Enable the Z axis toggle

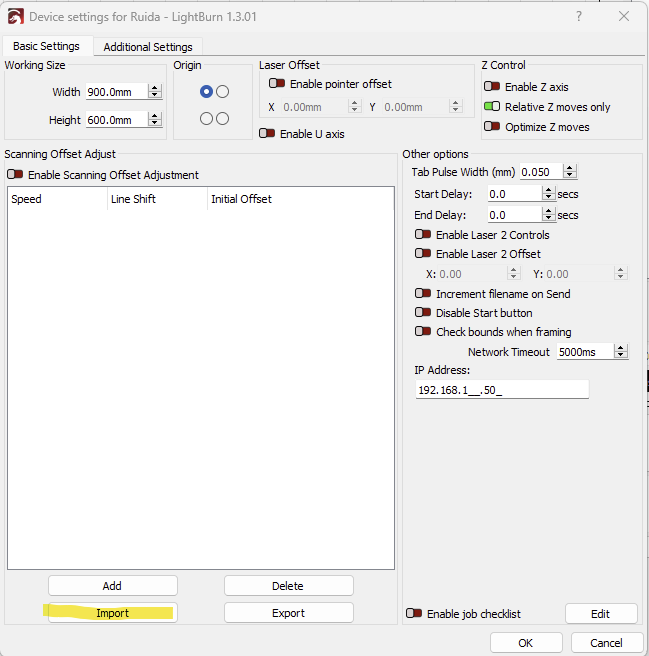coord(492,87)
